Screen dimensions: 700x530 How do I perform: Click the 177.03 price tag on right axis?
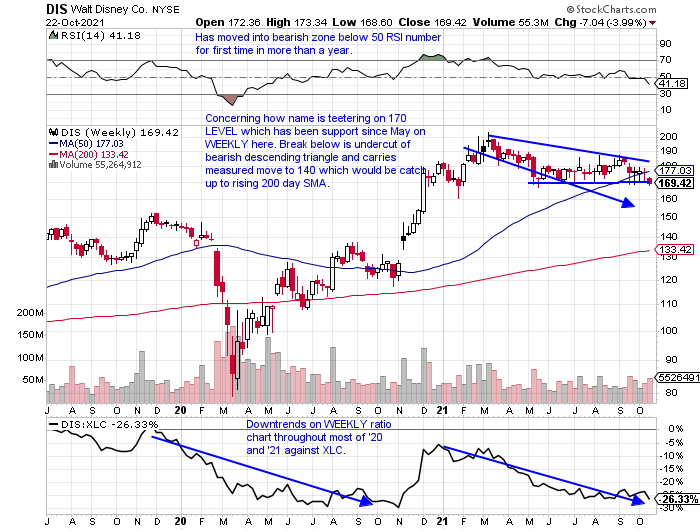(675, 170)
